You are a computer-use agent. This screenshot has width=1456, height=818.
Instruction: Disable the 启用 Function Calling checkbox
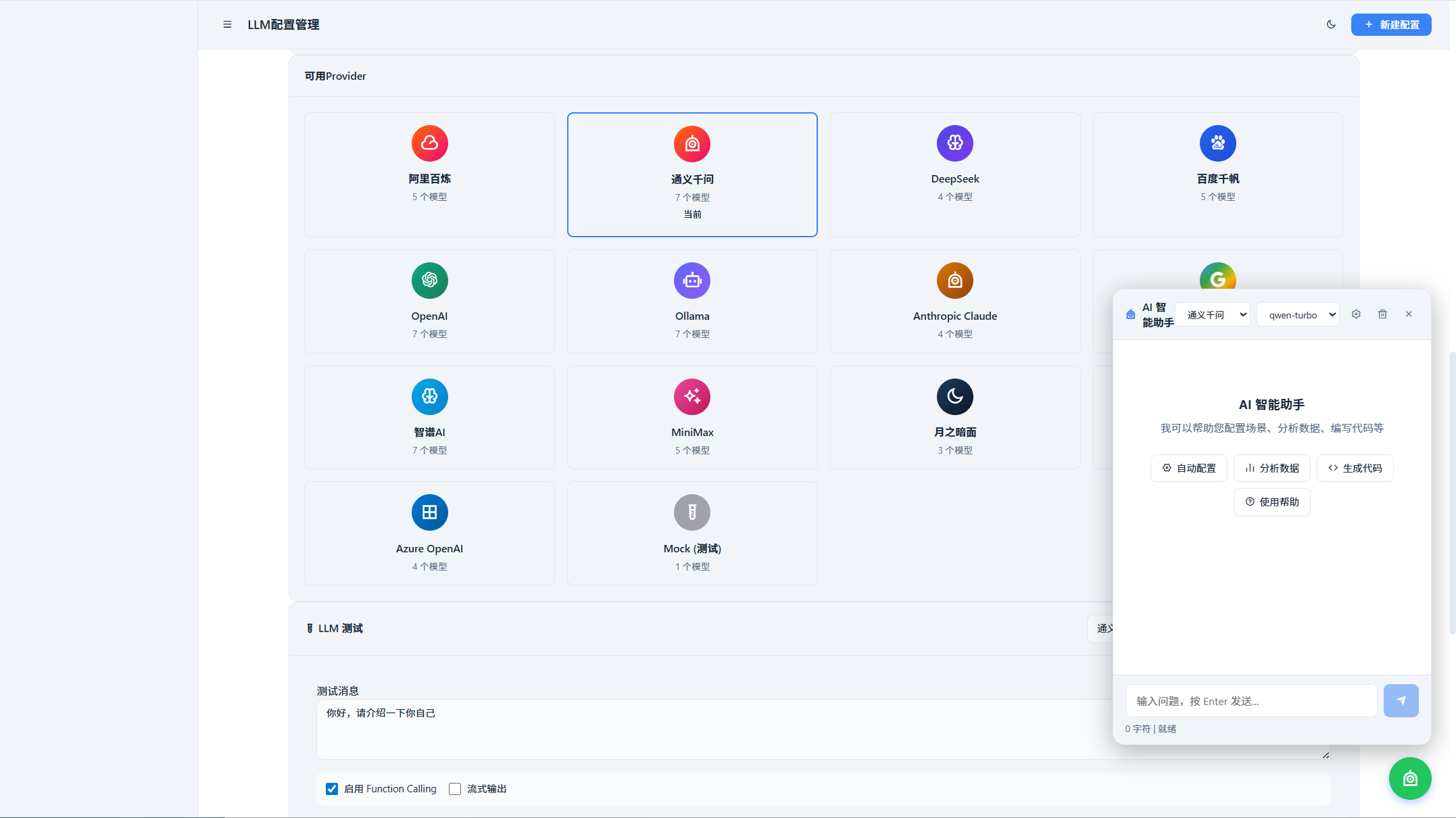pos(332,789)
